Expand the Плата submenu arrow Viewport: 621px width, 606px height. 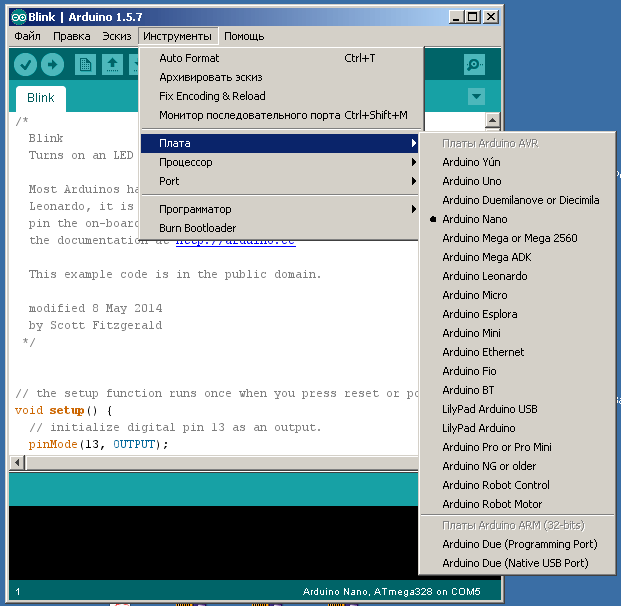[x=414, y=143]
